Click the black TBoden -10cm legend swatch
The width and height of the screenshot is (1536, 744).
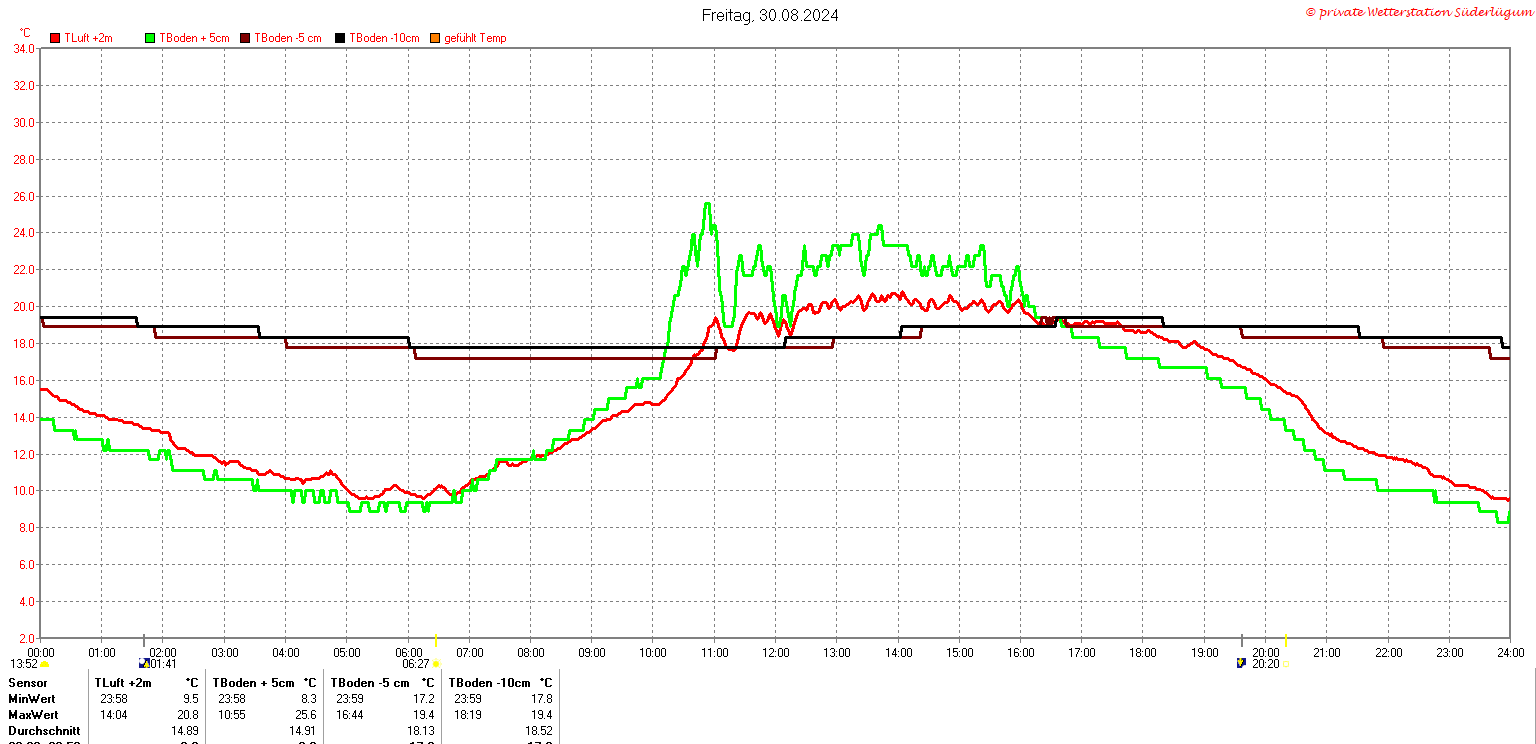340,38
